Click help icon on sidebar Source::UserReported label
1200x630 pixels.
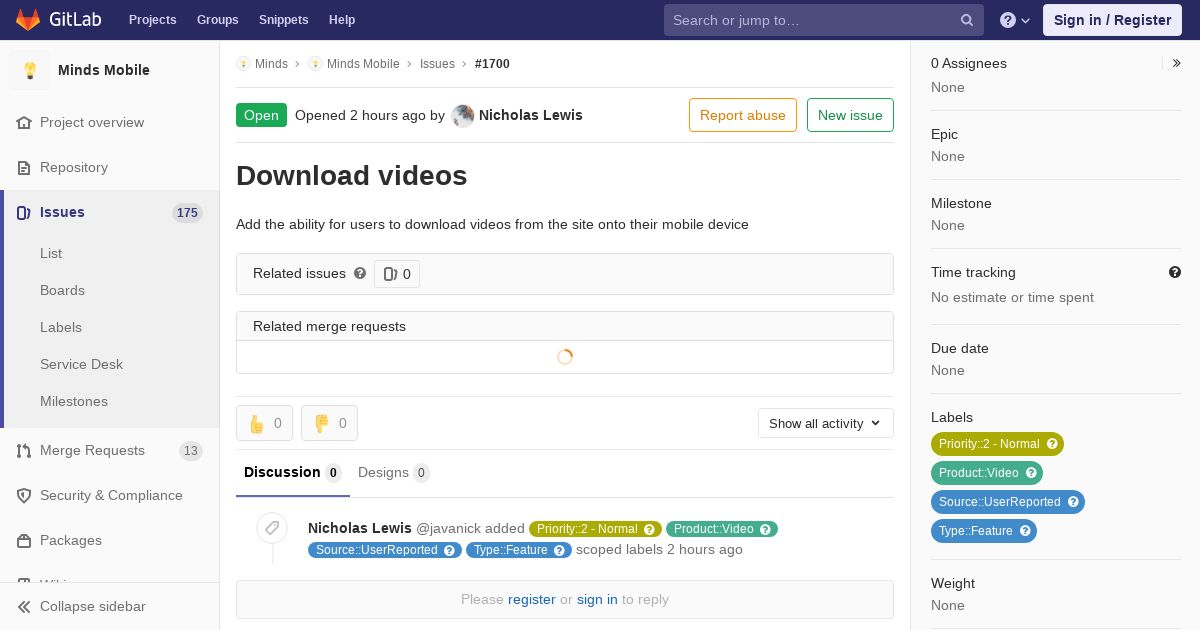coord(1073,502)
